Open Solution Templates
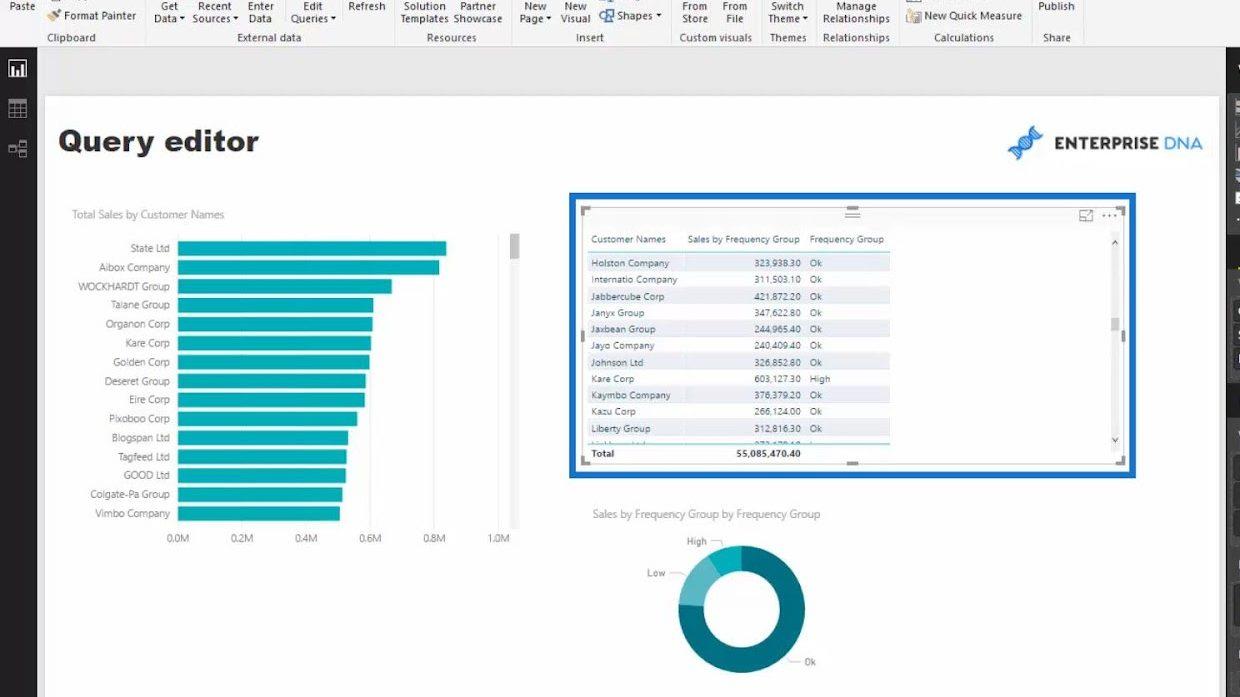Screen dimensions: 1240x697 click(425, 12)
